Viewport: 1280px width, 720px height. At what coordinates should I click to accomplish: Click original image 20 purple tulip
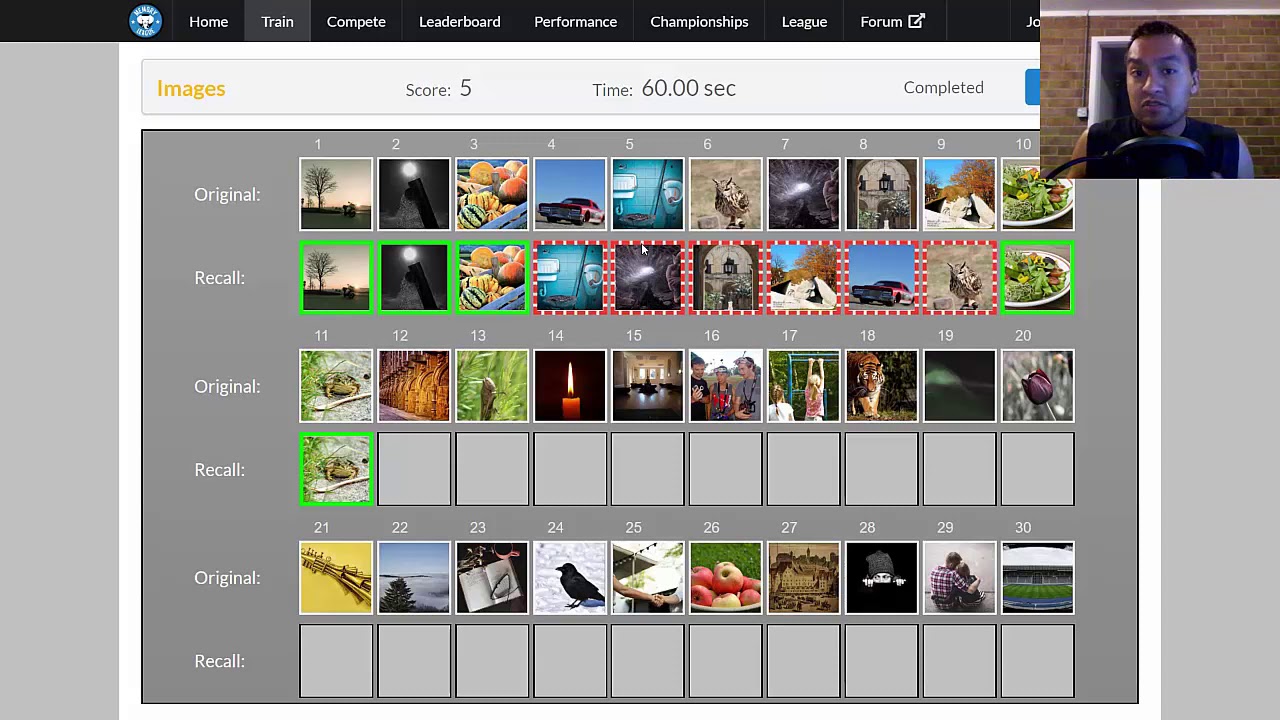coord(1038,386)
